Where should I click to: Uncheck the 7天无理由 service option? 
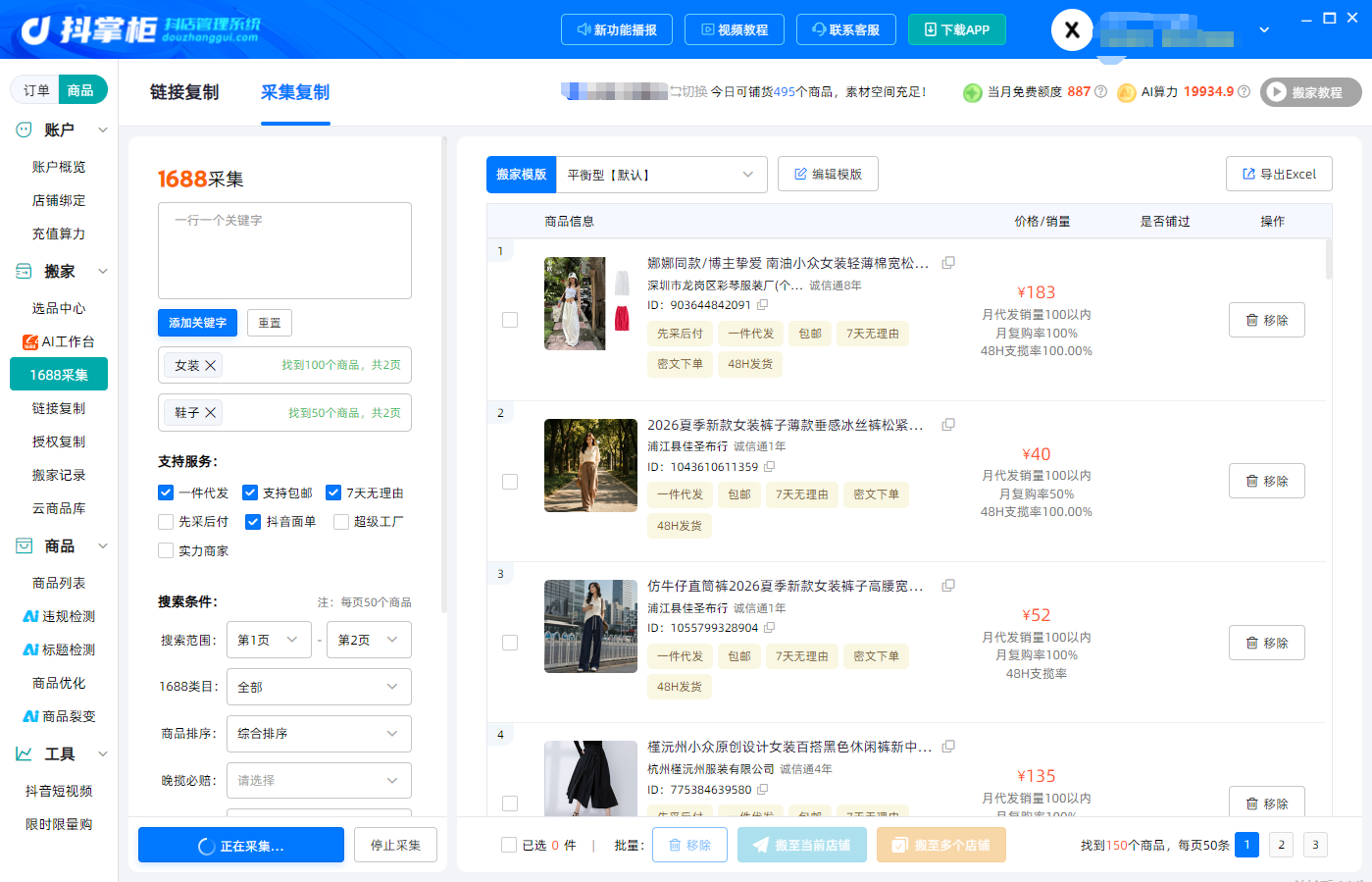(333, 493)
